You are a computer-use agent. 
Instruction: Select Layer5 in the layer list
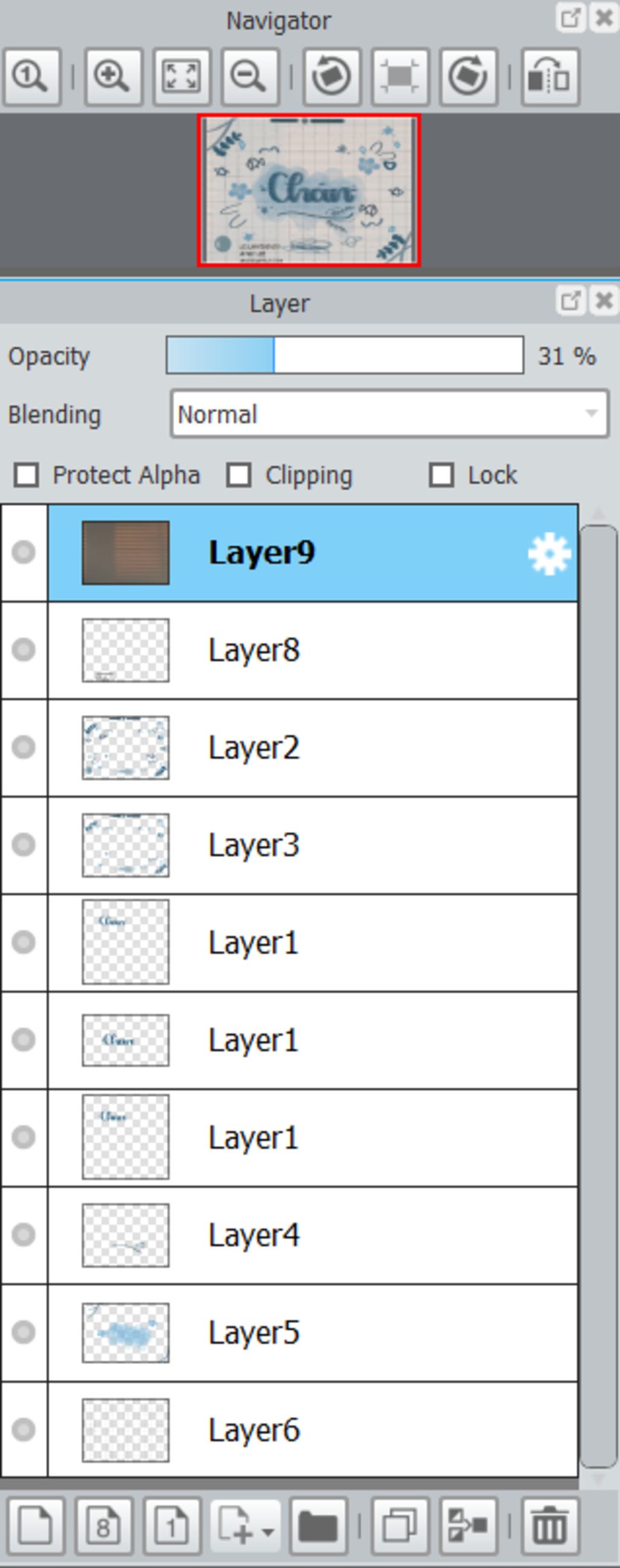pyautogui.click(x=313, y=1332)
